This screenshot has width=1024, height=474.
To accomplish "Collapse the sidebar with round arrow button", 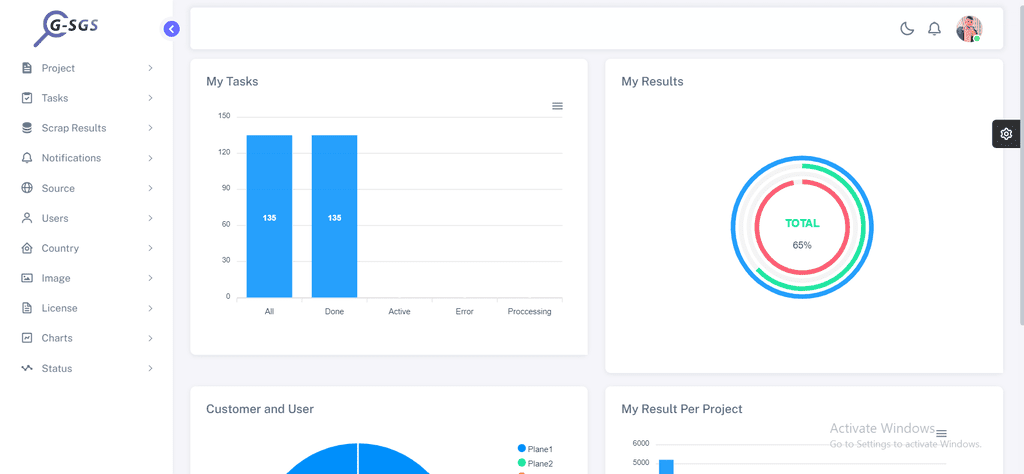I will coord(172,29).
